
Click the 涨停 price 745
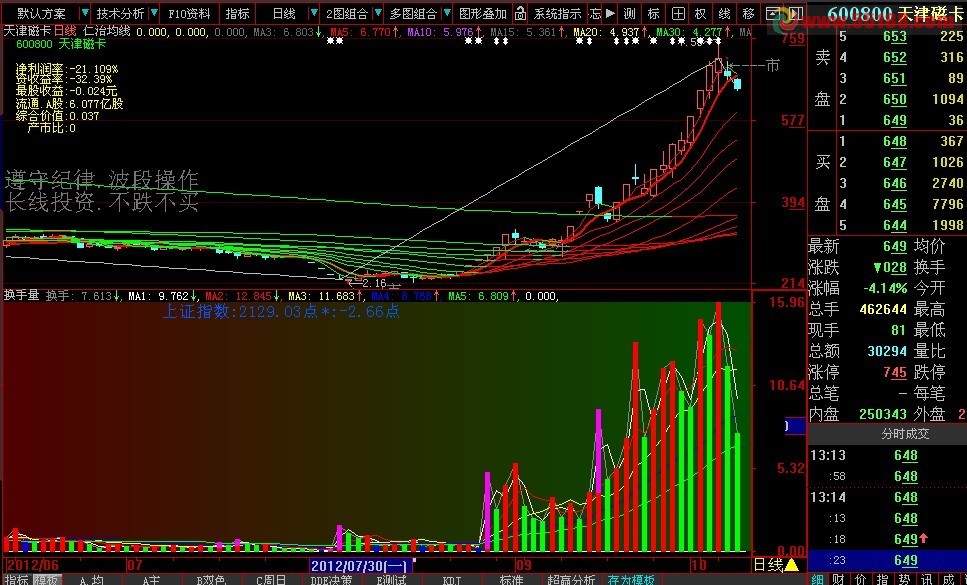(894, 372)
